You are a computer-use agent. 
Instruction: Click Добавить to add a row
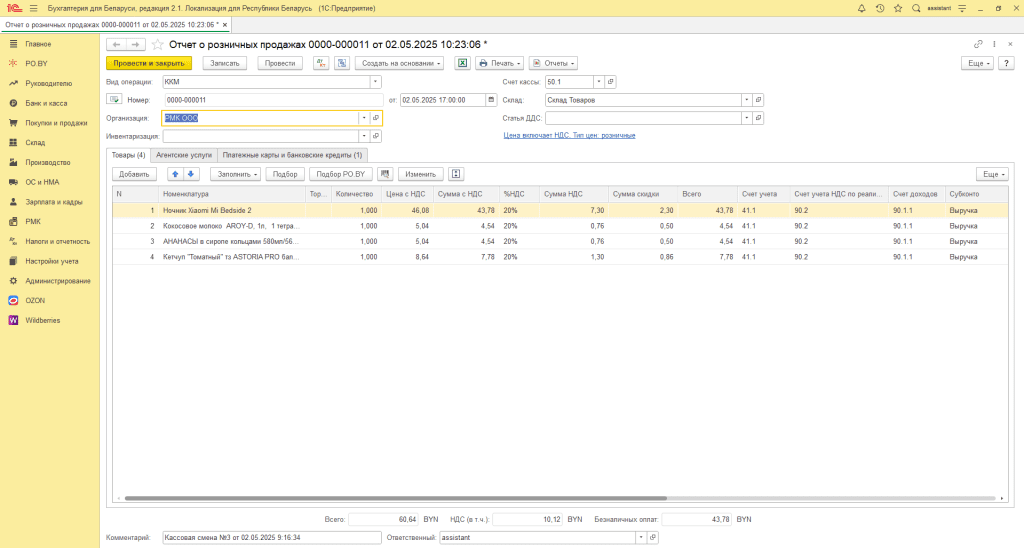pyautogui.click(x=135, y=174)
